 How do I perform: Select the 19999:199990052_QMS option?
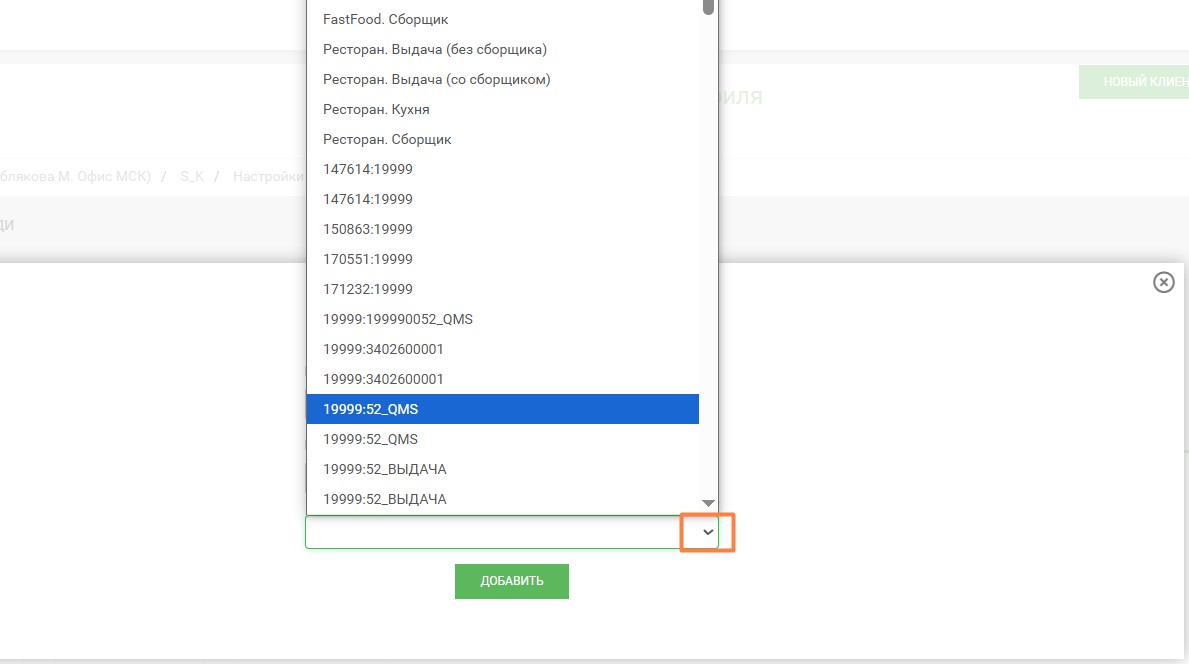397,319
